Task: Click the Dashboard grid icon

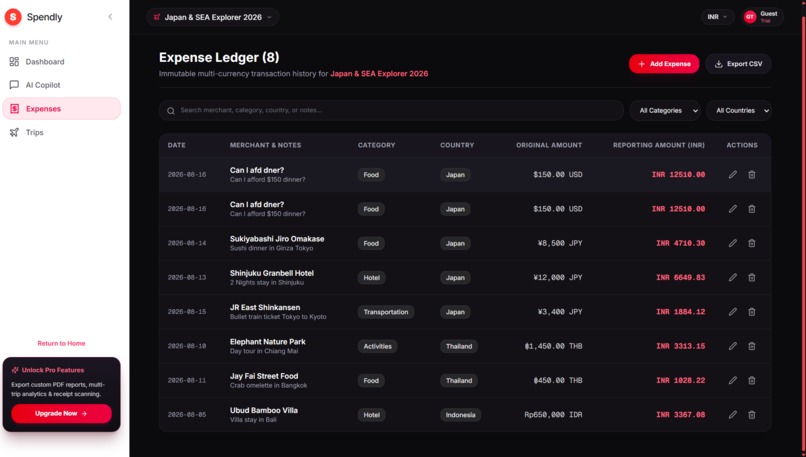Action: pyautogui.click(x=14, y=62)
